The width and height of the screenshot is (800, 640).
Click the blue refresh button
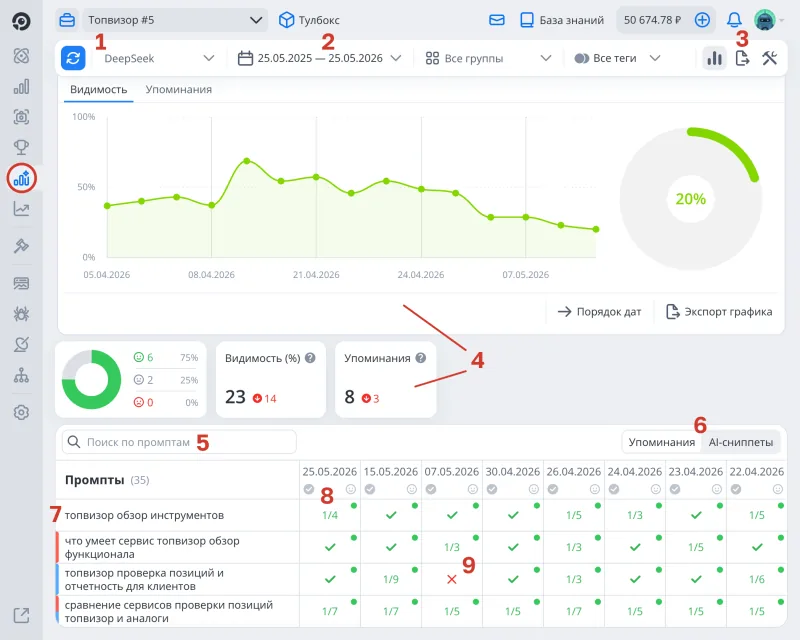click(73, 58)
